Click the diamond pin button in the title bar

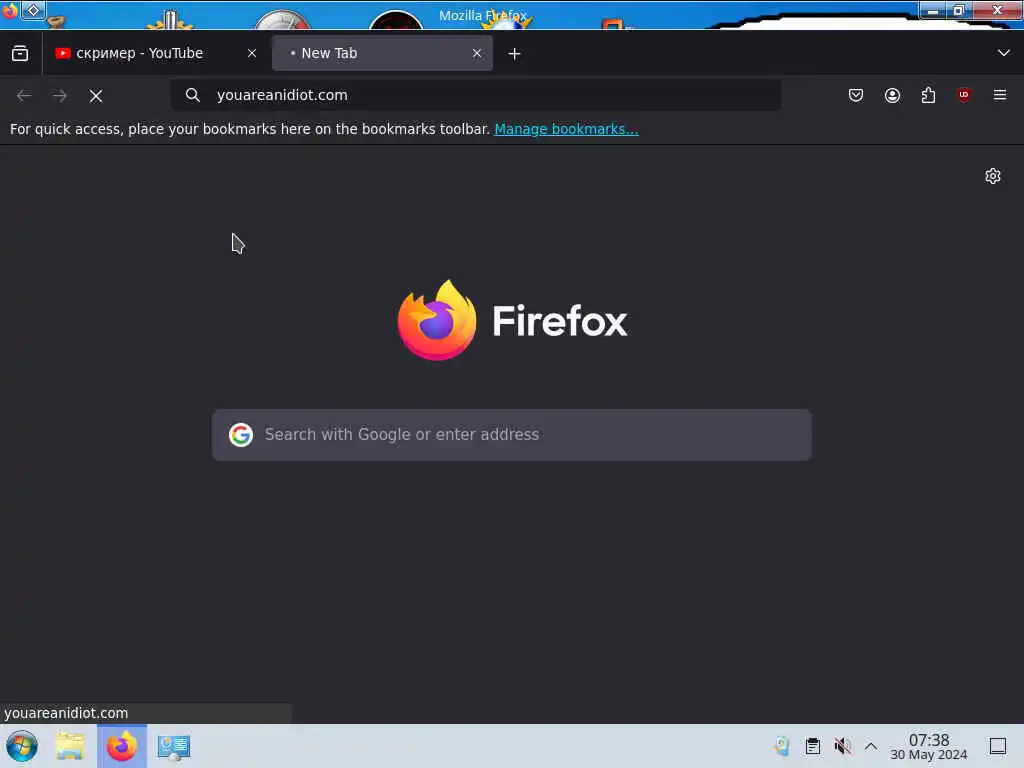tap(33, 10)
